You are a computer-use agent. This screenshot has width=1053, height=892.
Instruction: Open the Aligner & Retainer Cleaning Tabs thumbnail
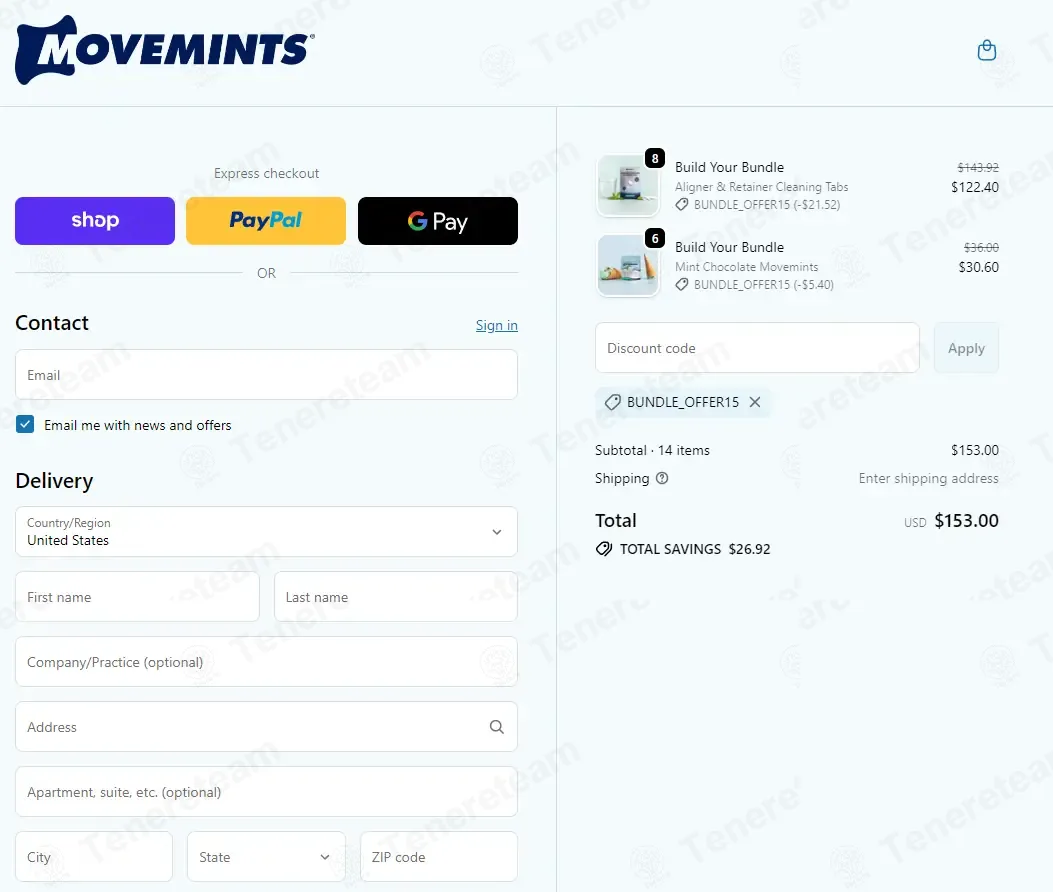tap(628, 185)
